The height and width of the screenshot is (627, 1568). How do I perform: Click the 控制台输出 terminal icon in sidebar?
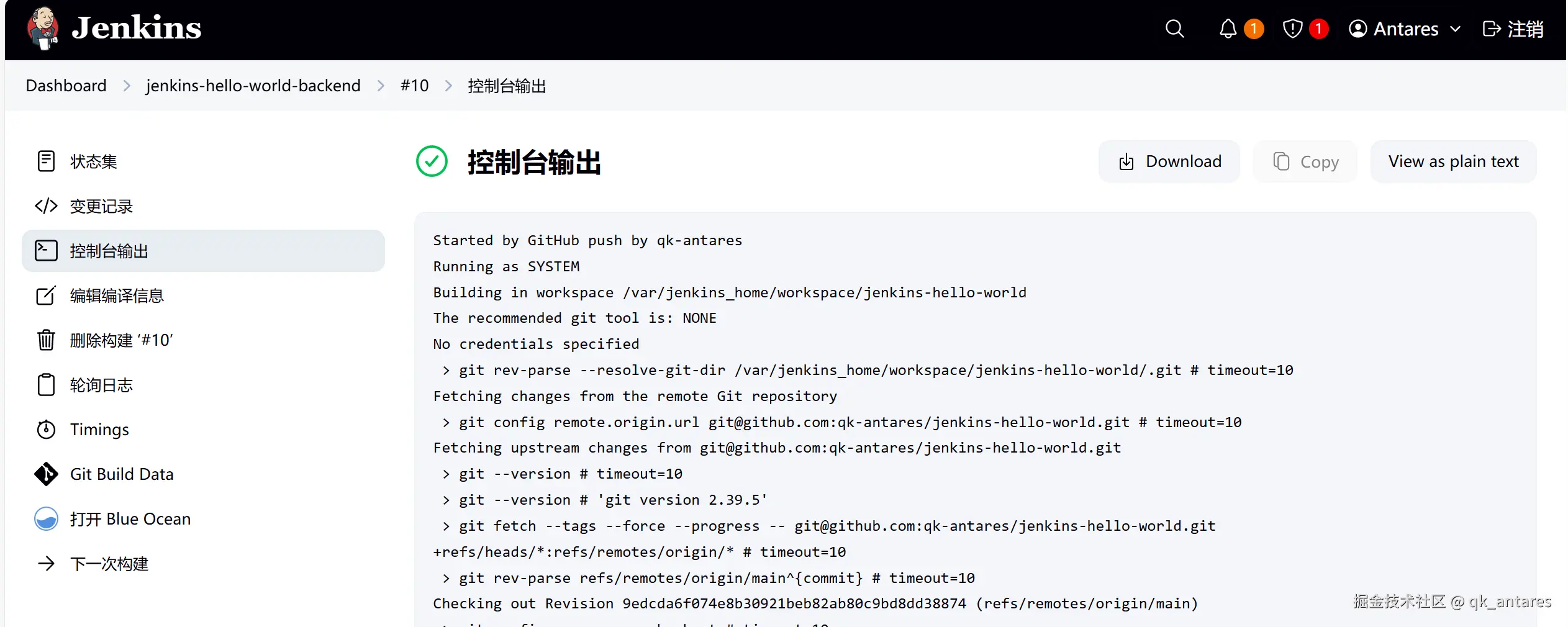47,251
